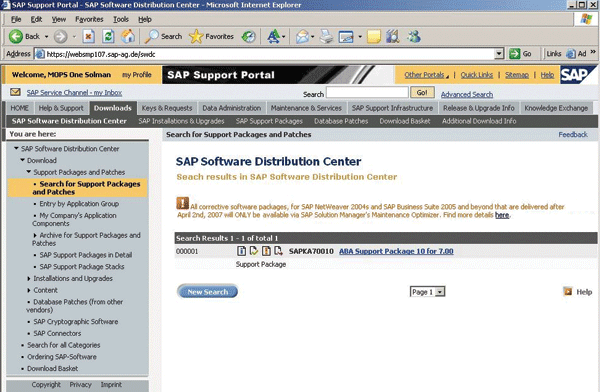600x392 pixels.
Task: Click the Address URL field
Action: point(265,54)
